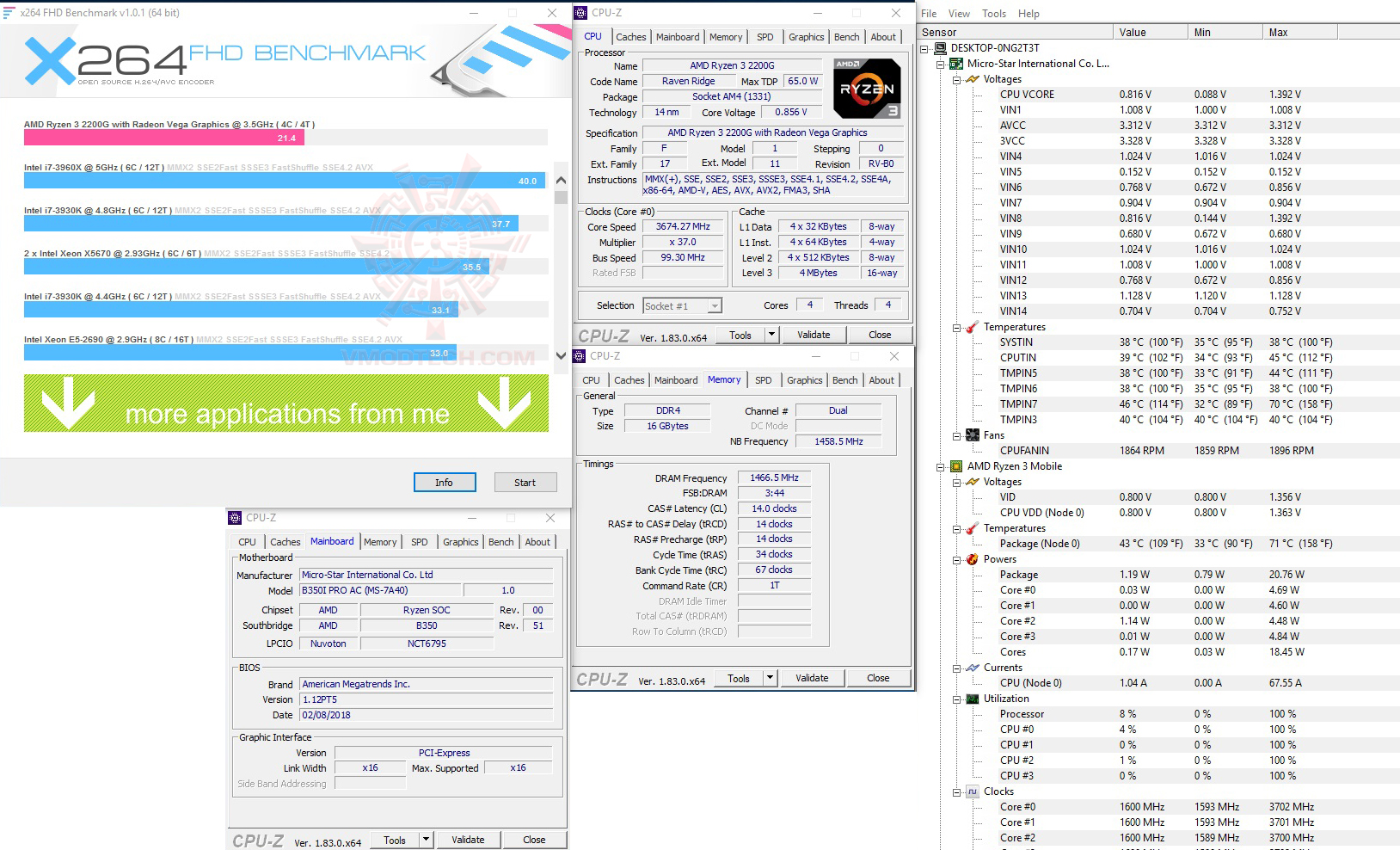
Task: Click the Fans icon in HWMonitor tree
Action: pyautogui.click(x=973, y=435)
